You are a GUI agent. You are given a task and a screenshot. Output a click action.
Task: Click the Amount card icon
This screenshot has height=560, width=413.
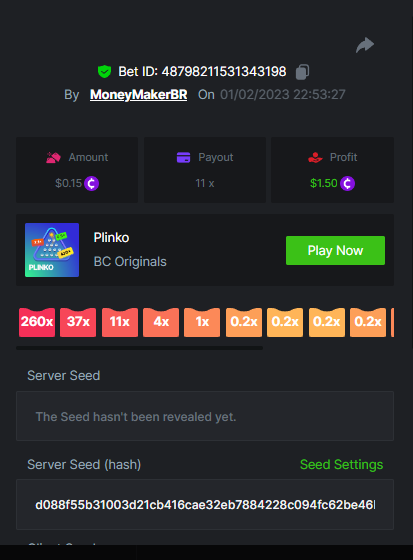pos(53,157)
